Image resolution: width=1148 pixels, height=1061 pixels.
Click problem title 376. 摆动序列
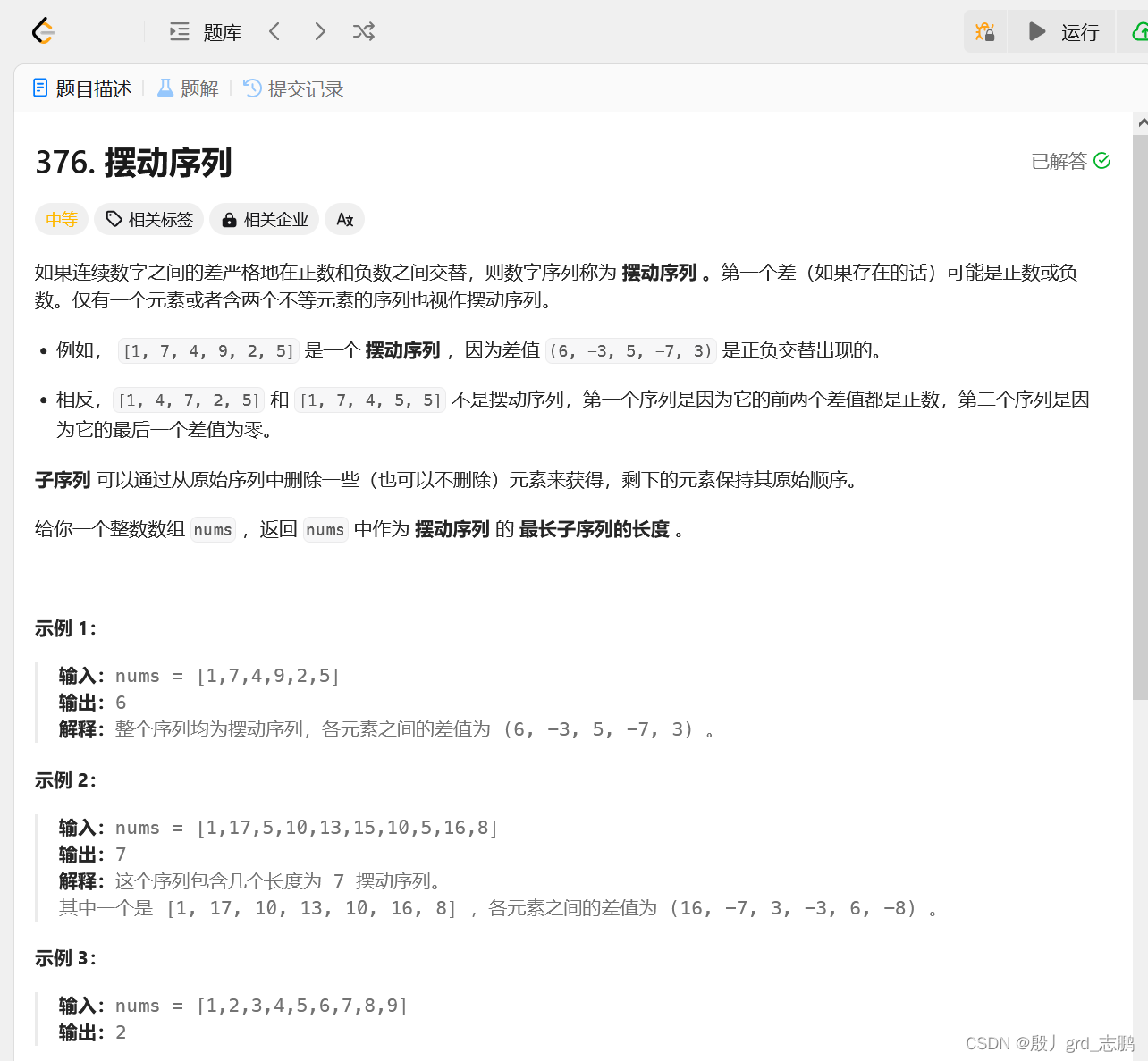coord(133,163)
